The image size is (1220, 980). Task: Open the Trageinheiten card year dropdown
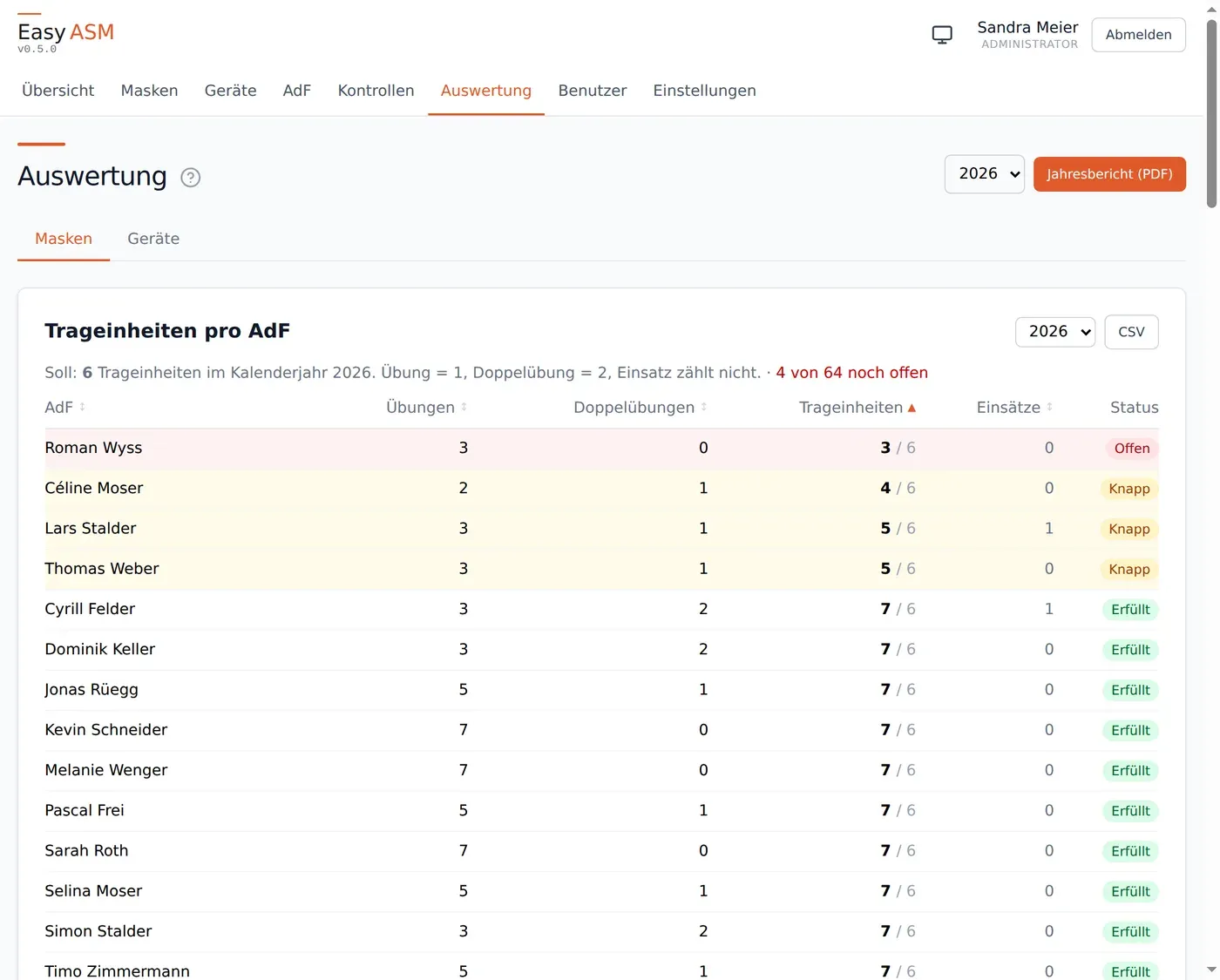[1055, 332]
